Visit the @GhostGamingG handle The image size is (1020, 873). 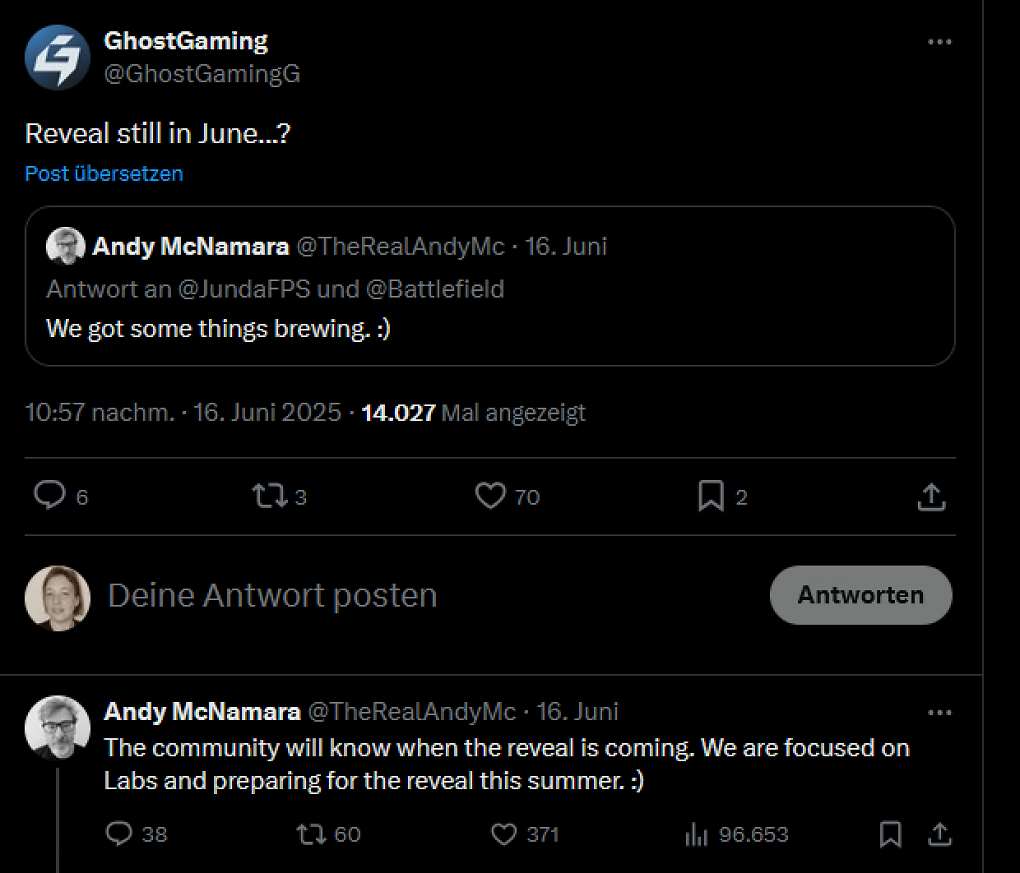(x=202, y=74)
